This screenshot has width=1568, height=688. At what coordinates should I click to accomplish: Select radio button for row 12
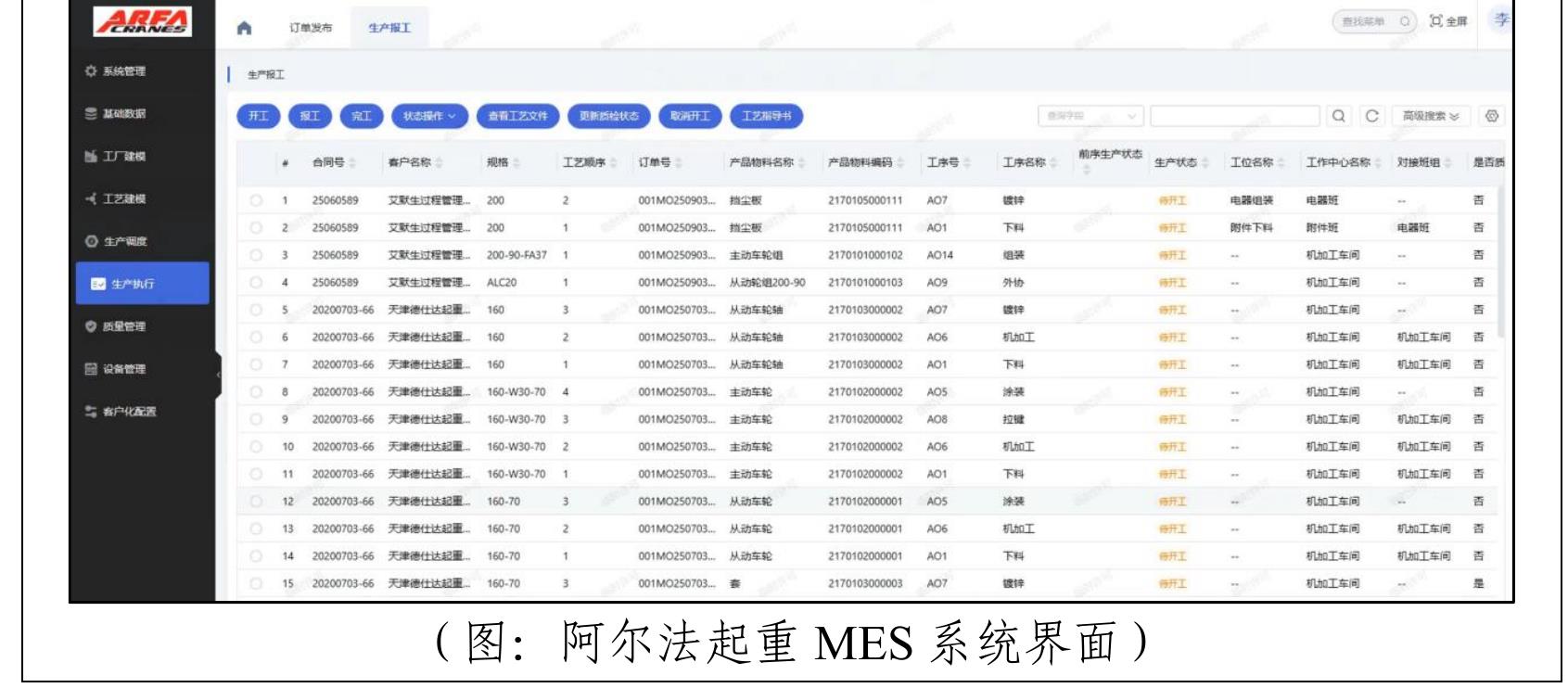click(256, 501)
